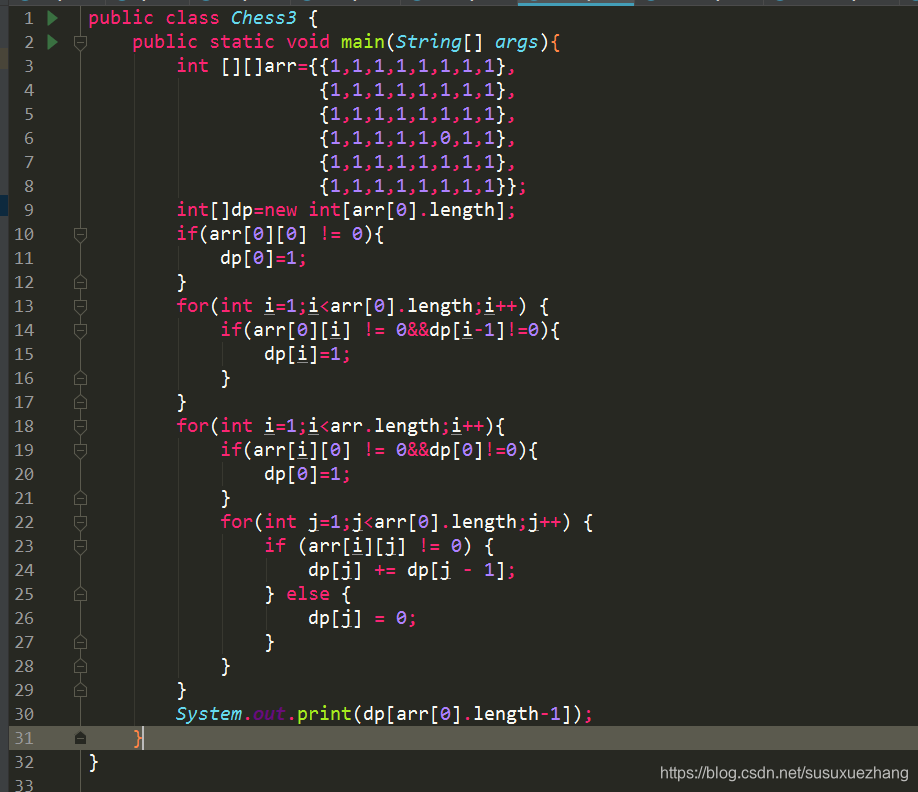
Task: Click the out field on line 30
Action: click(x=269, y=714)
